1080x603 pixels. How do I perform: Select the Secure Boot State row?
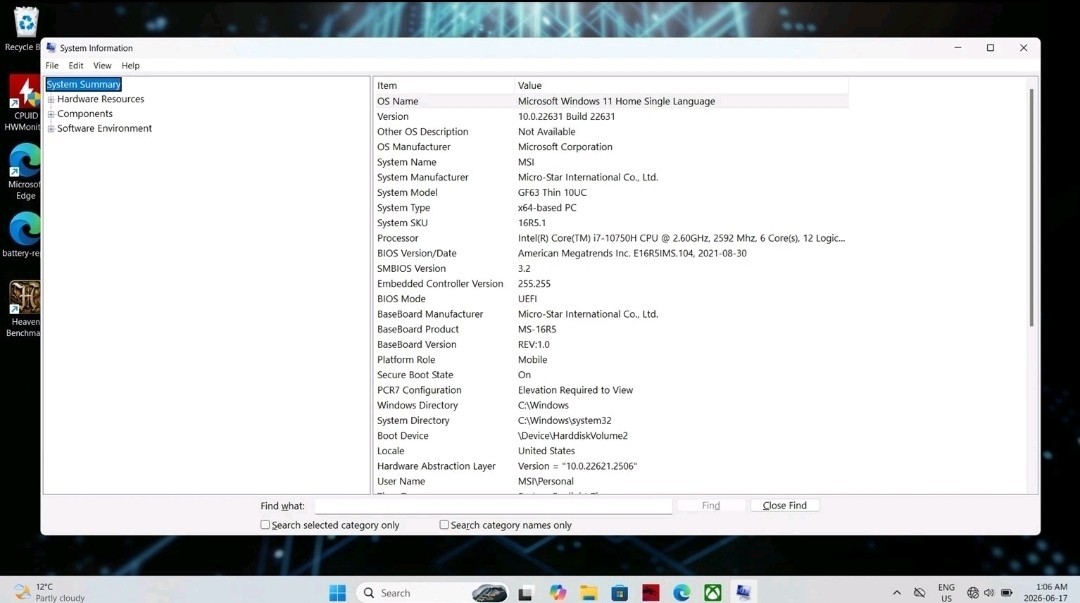click(x=611, y=375)
